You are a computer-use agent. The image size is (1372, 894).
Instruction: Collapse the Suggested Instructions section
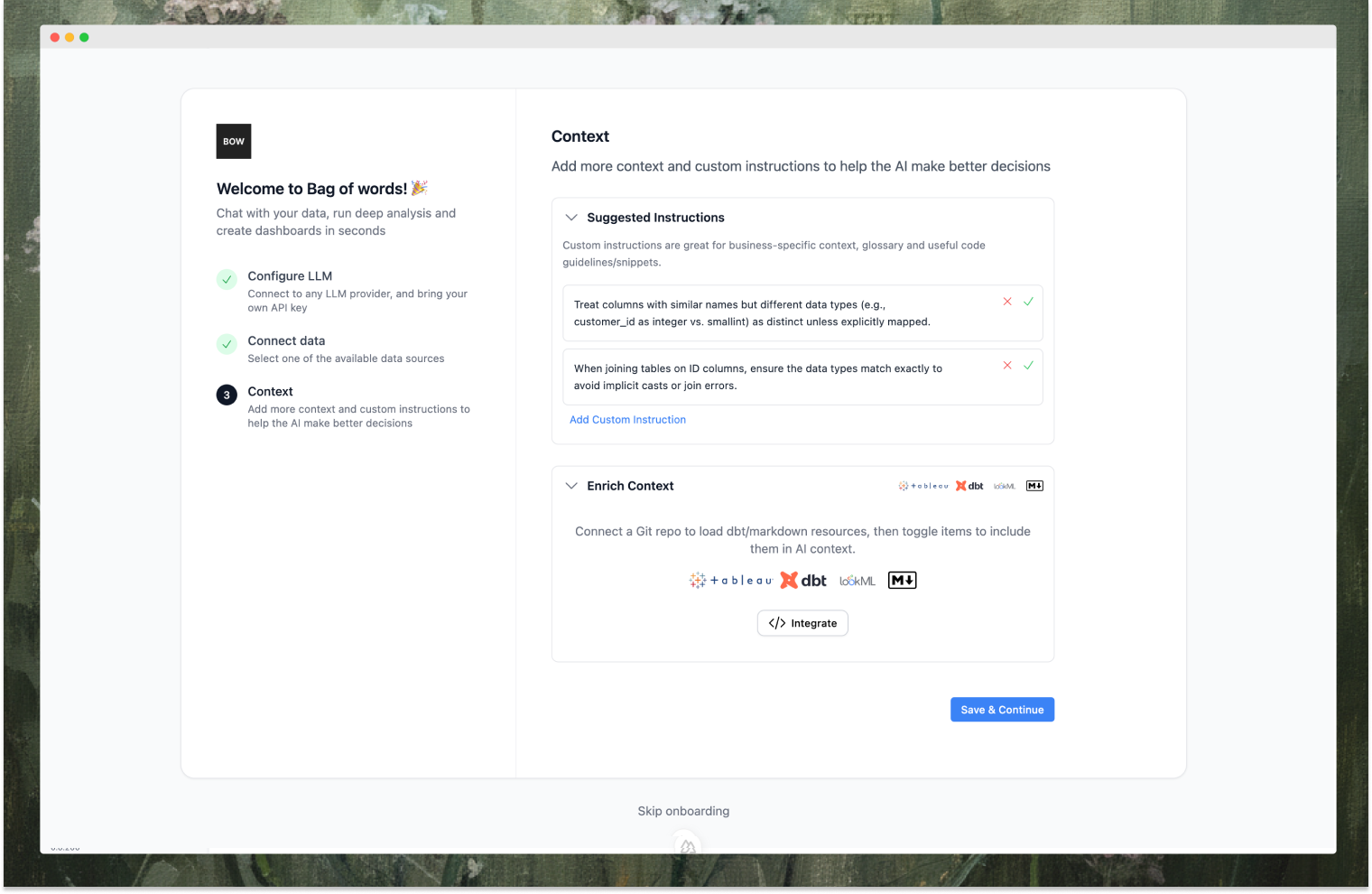(571, 218)
